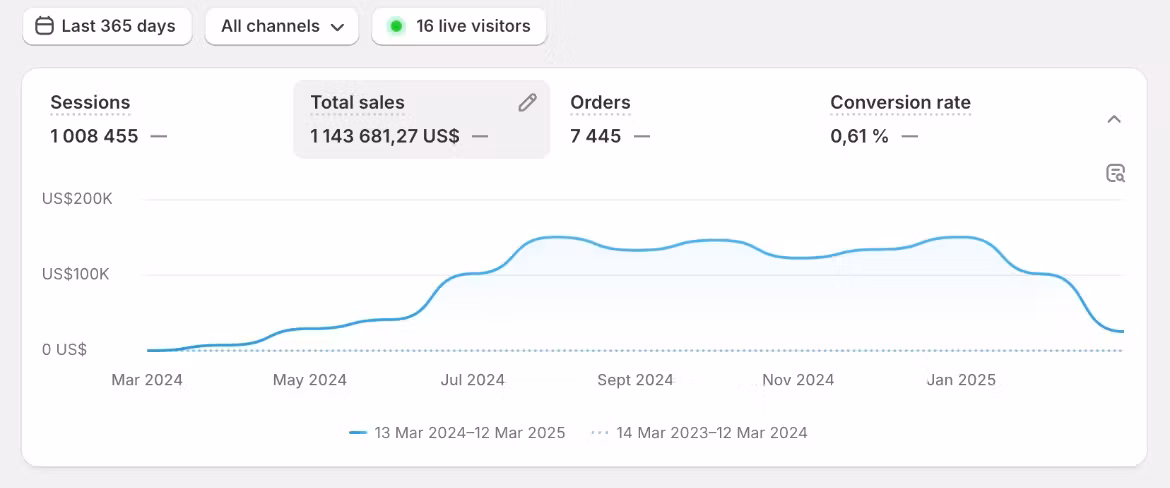Select the Total sales metric tab
Viewport: 1170px width, 488px height.
point(422,119)
